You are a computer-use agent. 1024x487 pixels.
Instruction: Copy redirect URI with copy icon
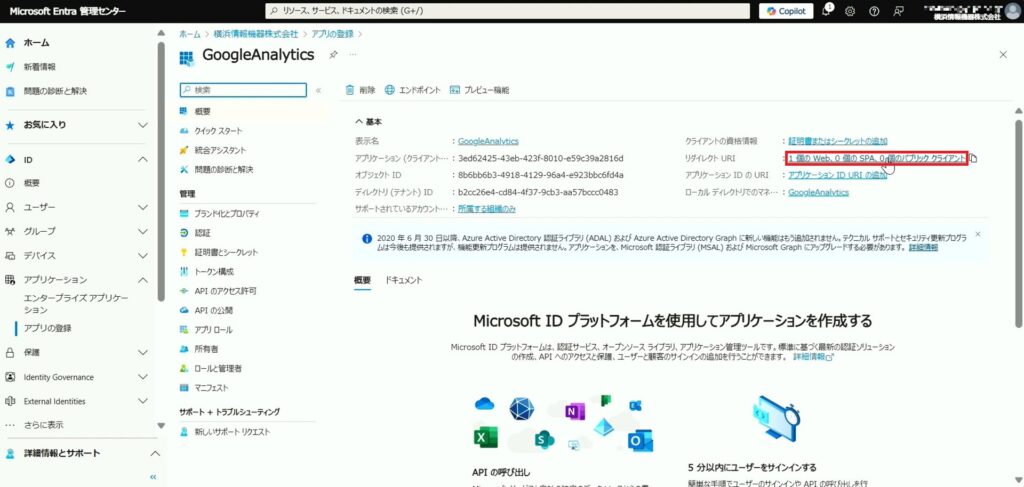click(973, 158)
